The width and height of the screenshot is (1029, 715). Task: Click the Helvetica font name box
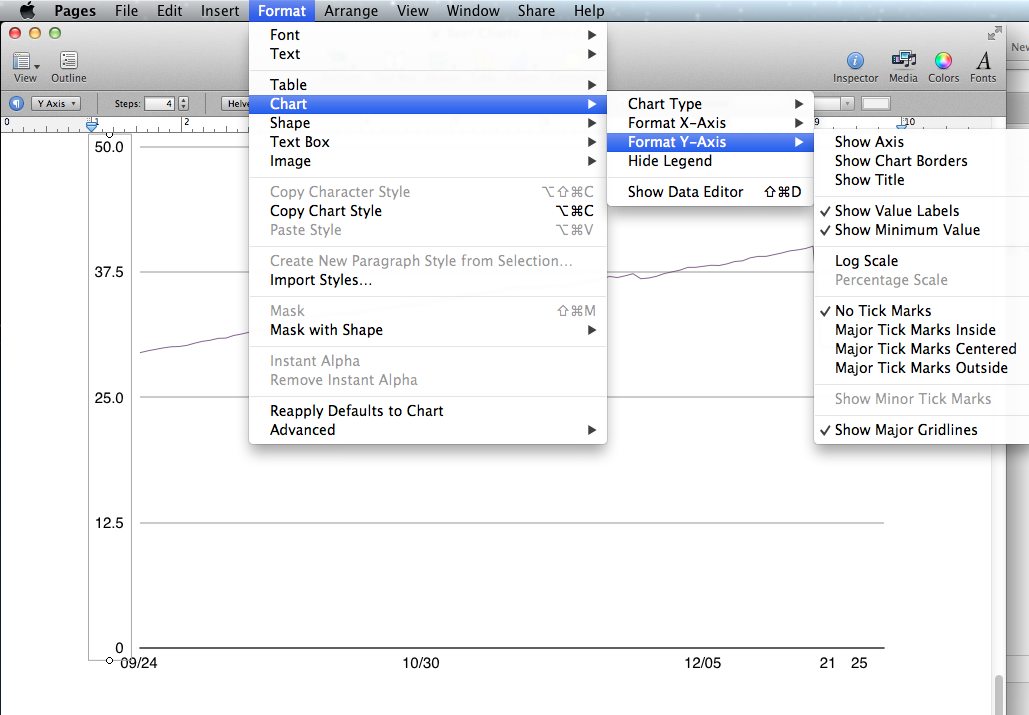click(235, 104)
